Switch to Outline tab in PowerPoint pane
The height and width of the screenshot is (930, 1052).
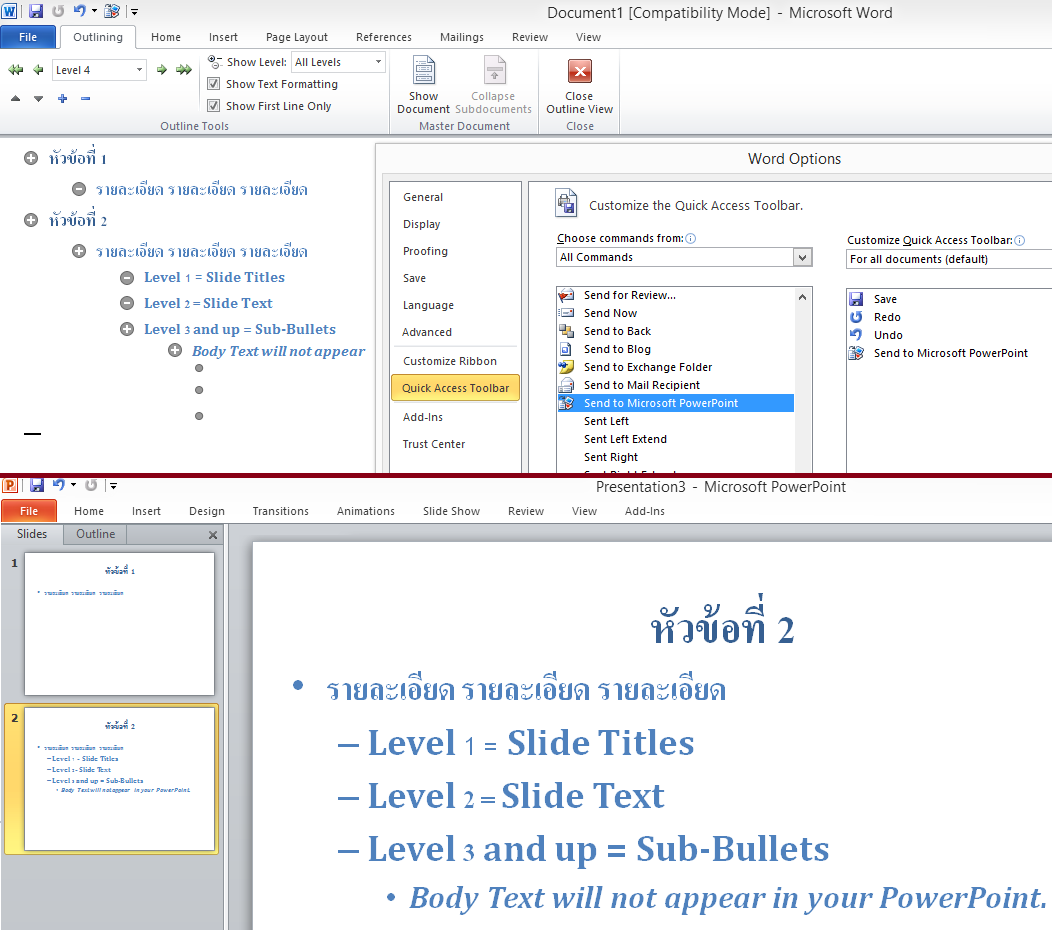[96, 534]
